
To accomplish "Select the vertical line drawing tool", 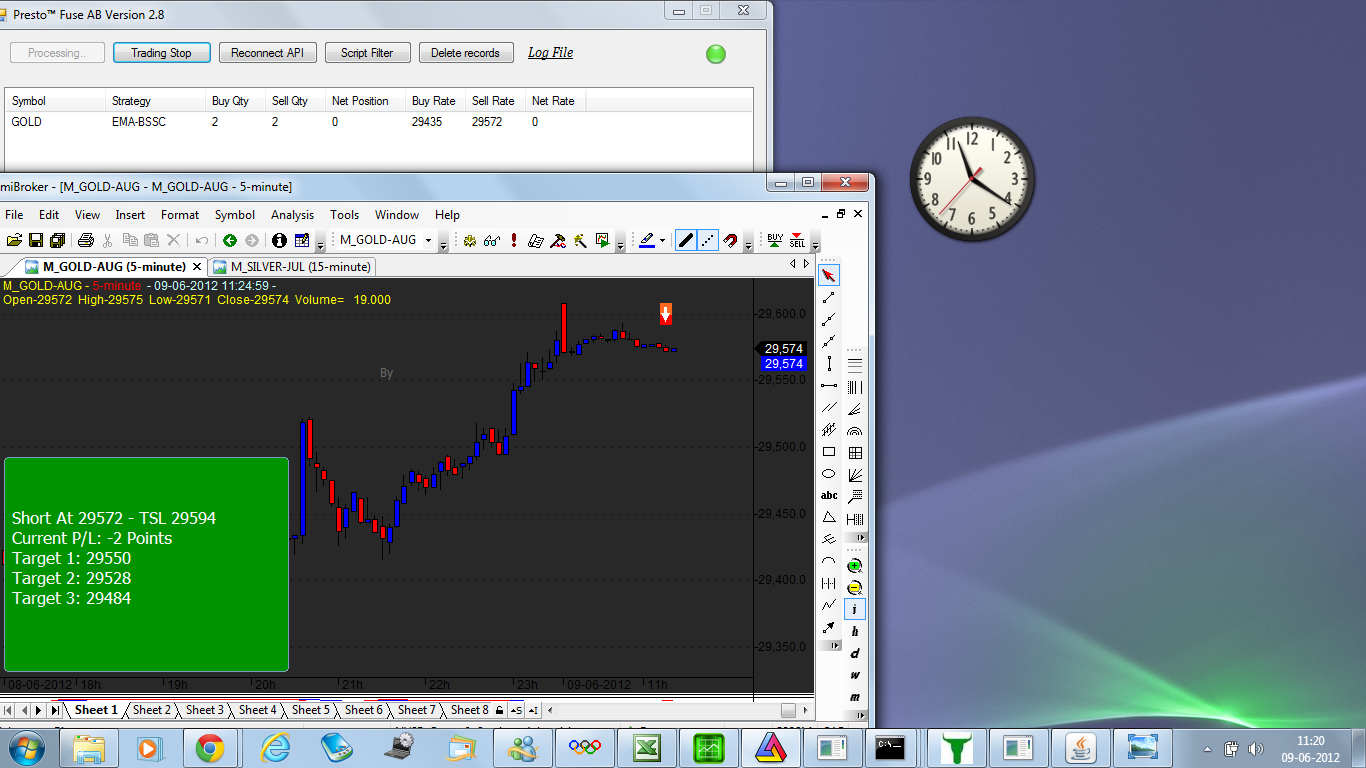I will 829,364.
